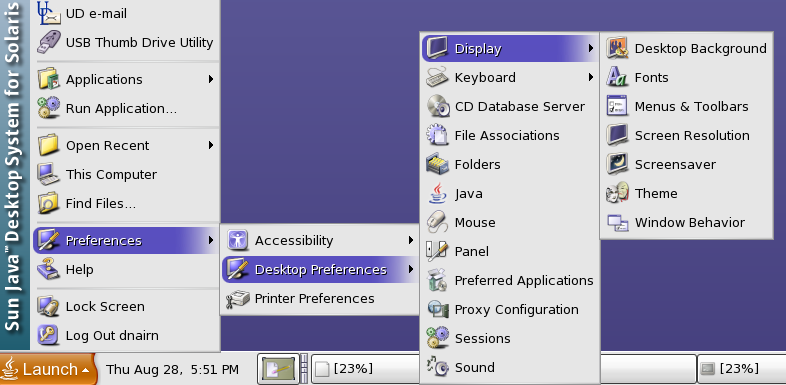Click the Run Application gears icon

tap(49, 108)
